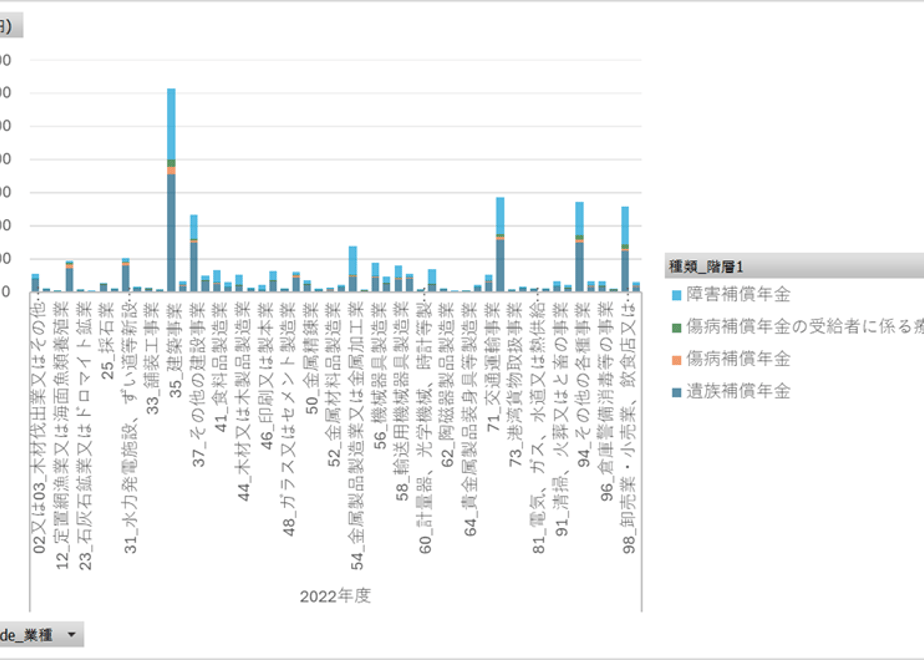924x660 pixels.
Task: Click the 35_建築事業 axis category label
Action: (x=176, y=351)
